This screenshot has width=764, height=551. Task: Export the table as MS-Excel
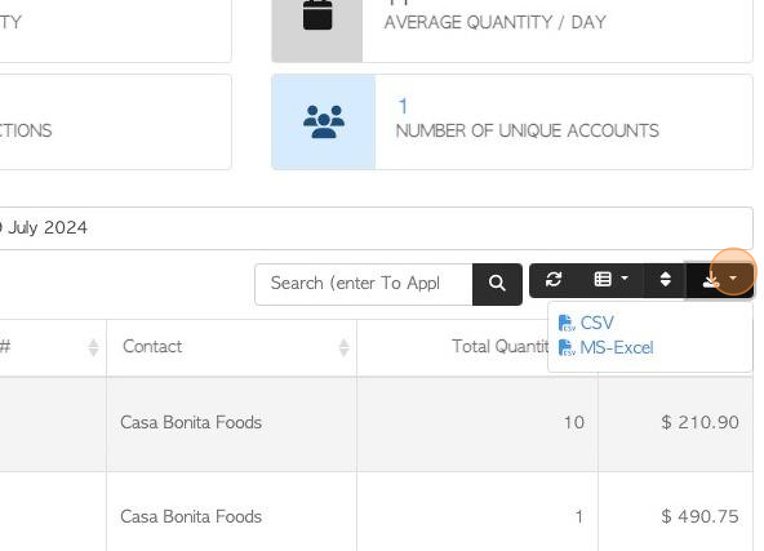616,348
